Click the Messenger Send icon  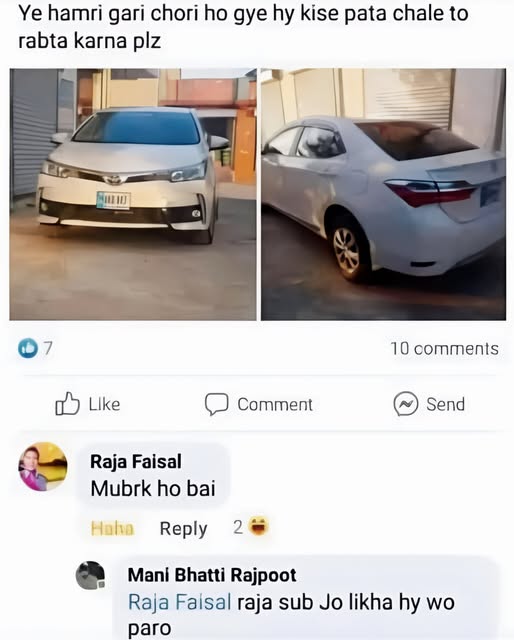(405, 404)
